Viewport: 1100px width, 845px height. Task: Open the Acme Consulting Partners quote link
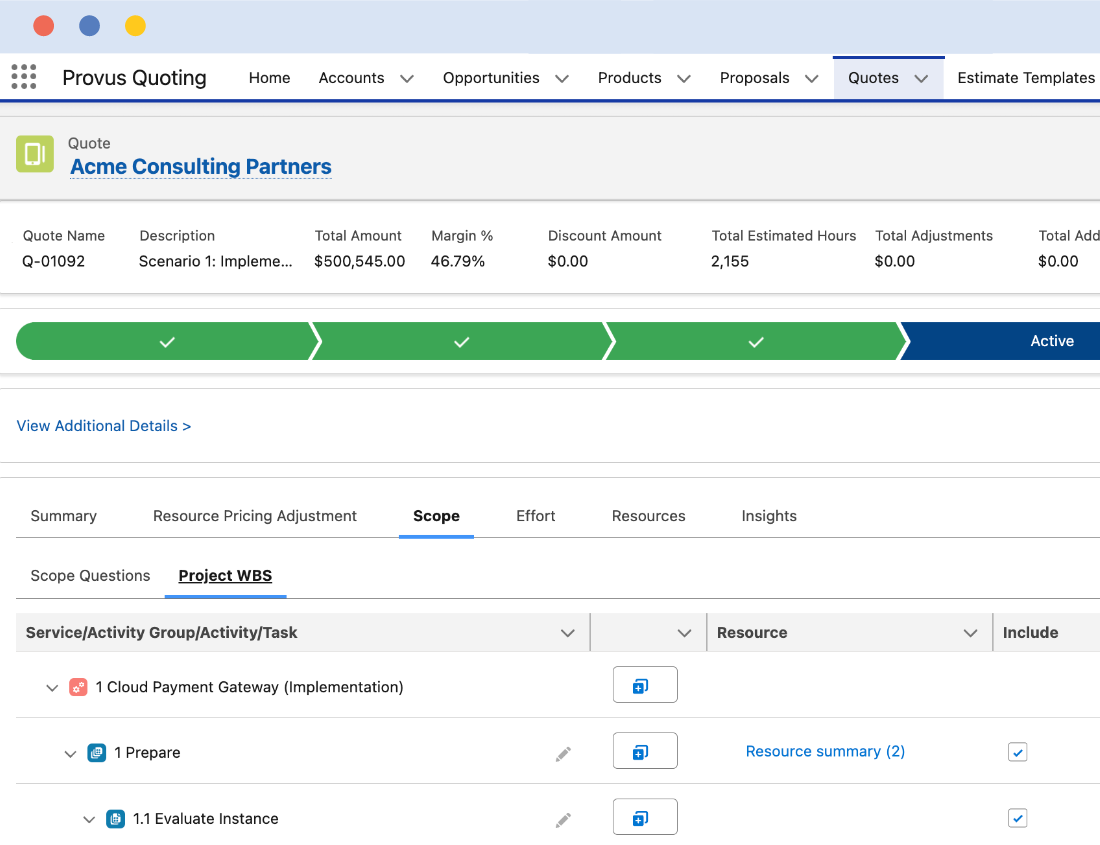click(200, 167)
